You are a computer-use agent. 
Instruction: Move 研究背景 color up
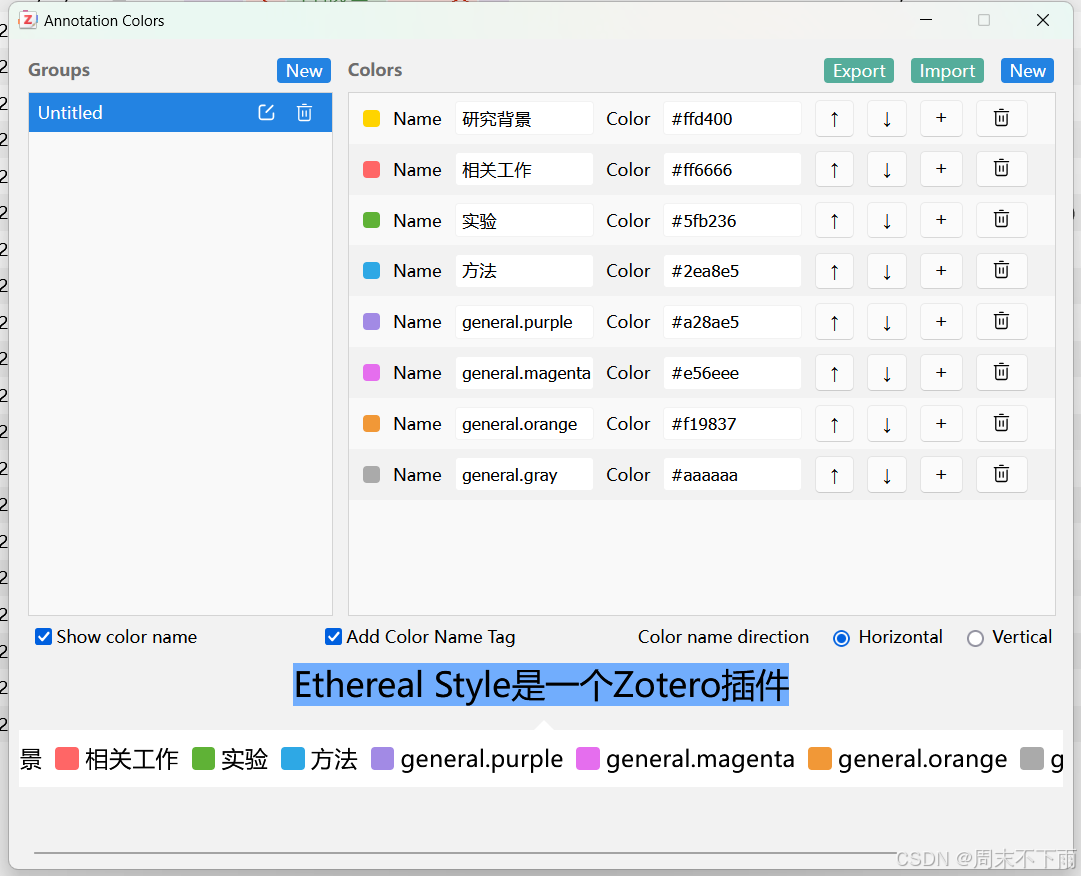pos(834,119)
